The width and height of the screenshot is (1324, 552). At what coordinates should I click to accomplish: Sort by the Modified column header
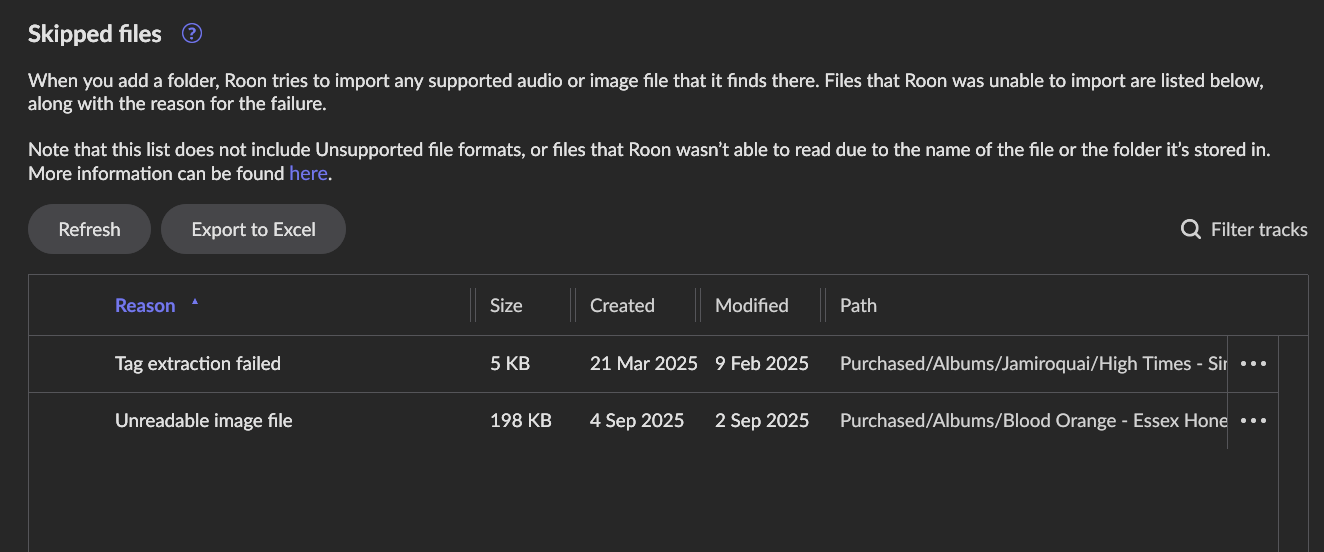[x=752, y=306]
